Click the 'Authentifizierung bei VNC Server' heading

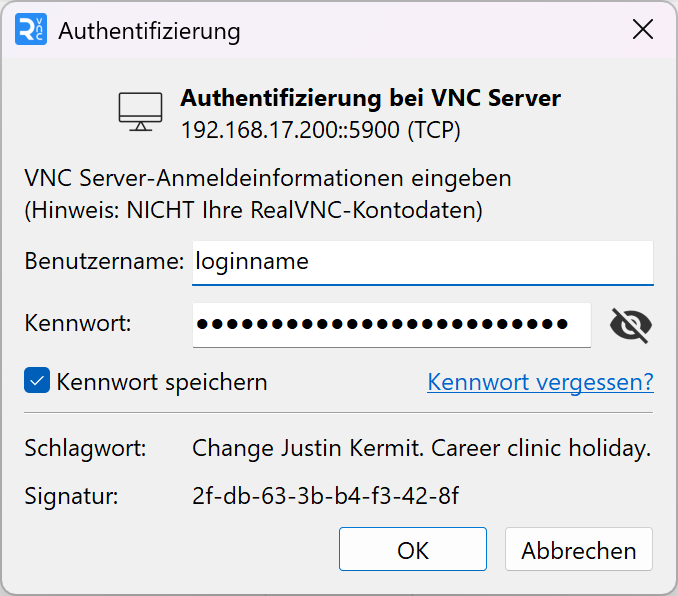point(370,98)
